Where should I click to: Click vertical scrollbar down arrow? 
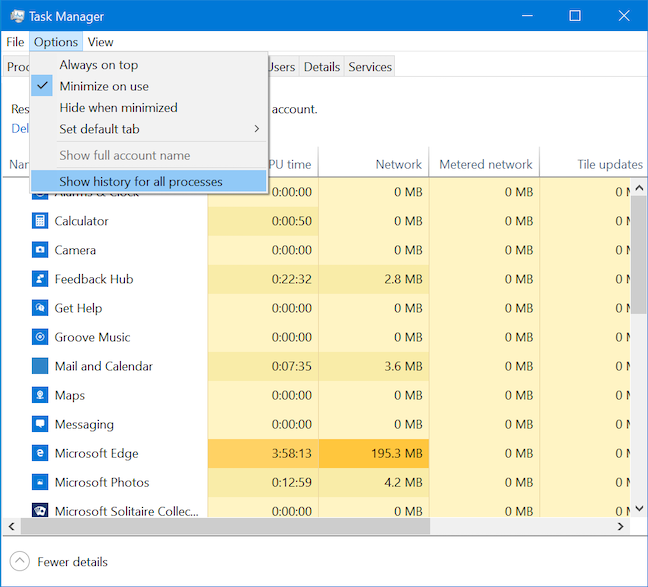coord(639,508)
